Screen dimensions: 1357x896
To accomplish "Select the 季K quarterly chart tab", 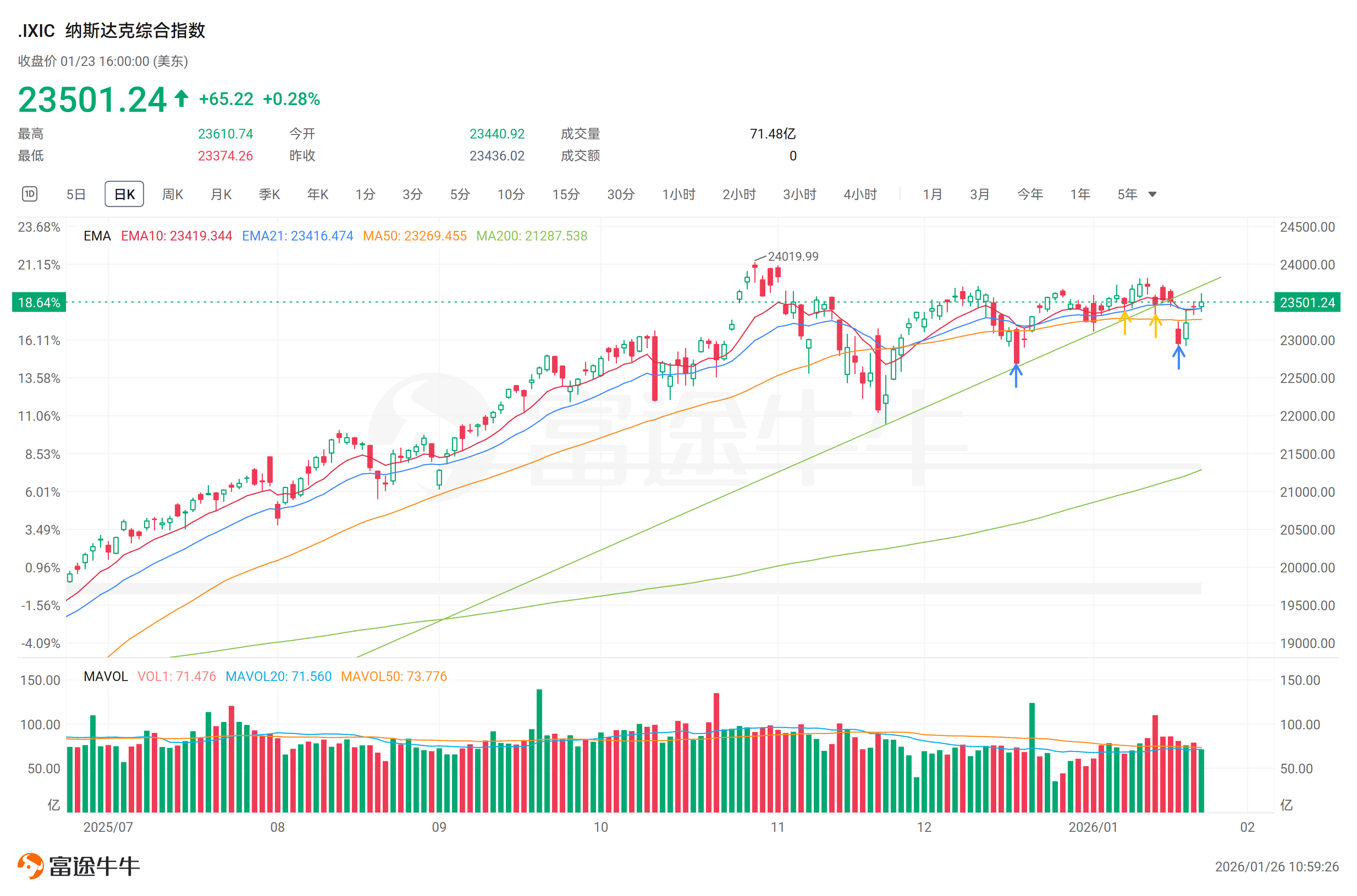I will pos(269,194).
